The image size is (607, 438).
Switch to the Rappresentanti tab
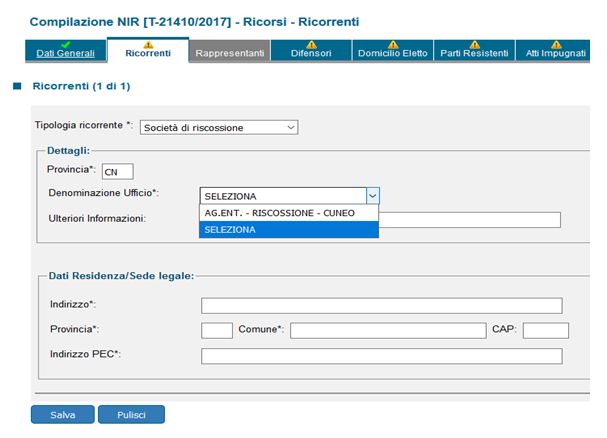(x=229, y=53)
